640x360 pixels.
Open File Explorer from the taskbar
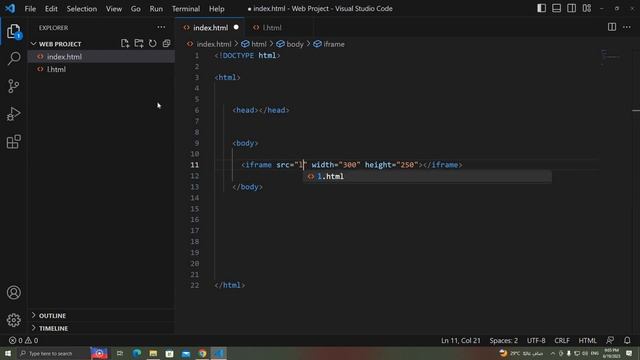click(x=153, y=353)
